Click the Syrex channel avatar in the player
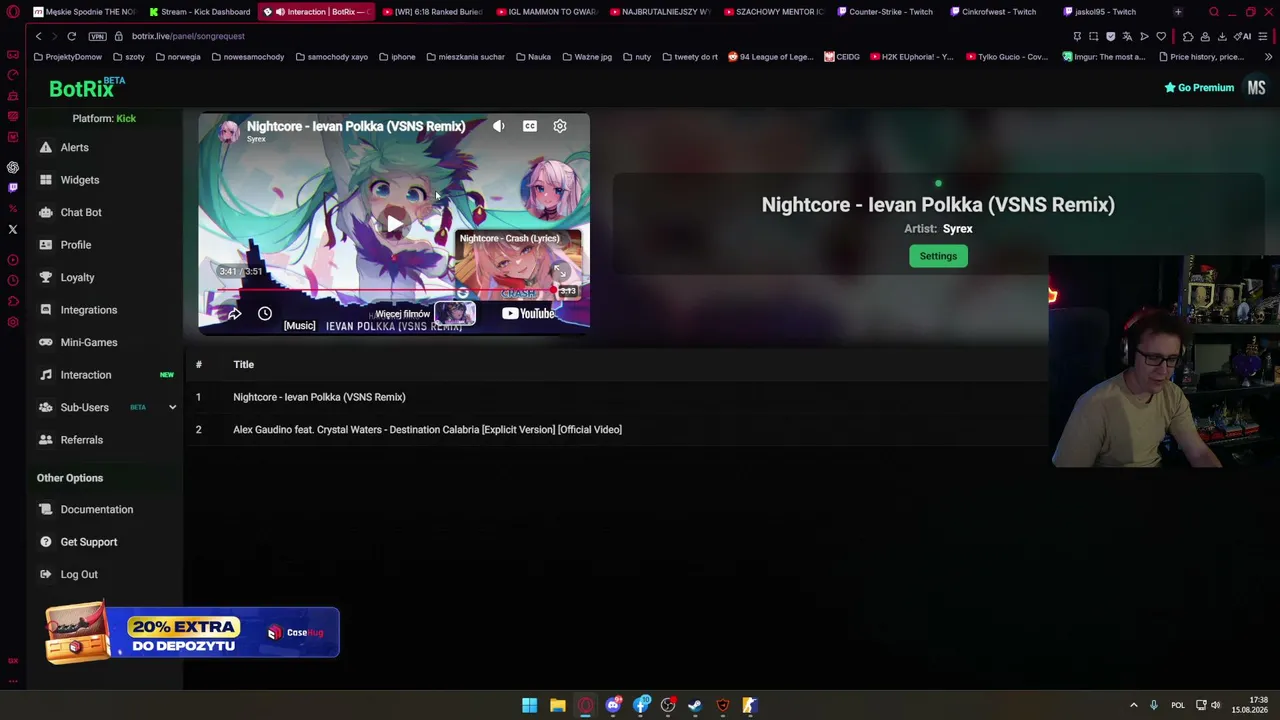Viewport: 1280px width, 720px height. tap(229, 131)
